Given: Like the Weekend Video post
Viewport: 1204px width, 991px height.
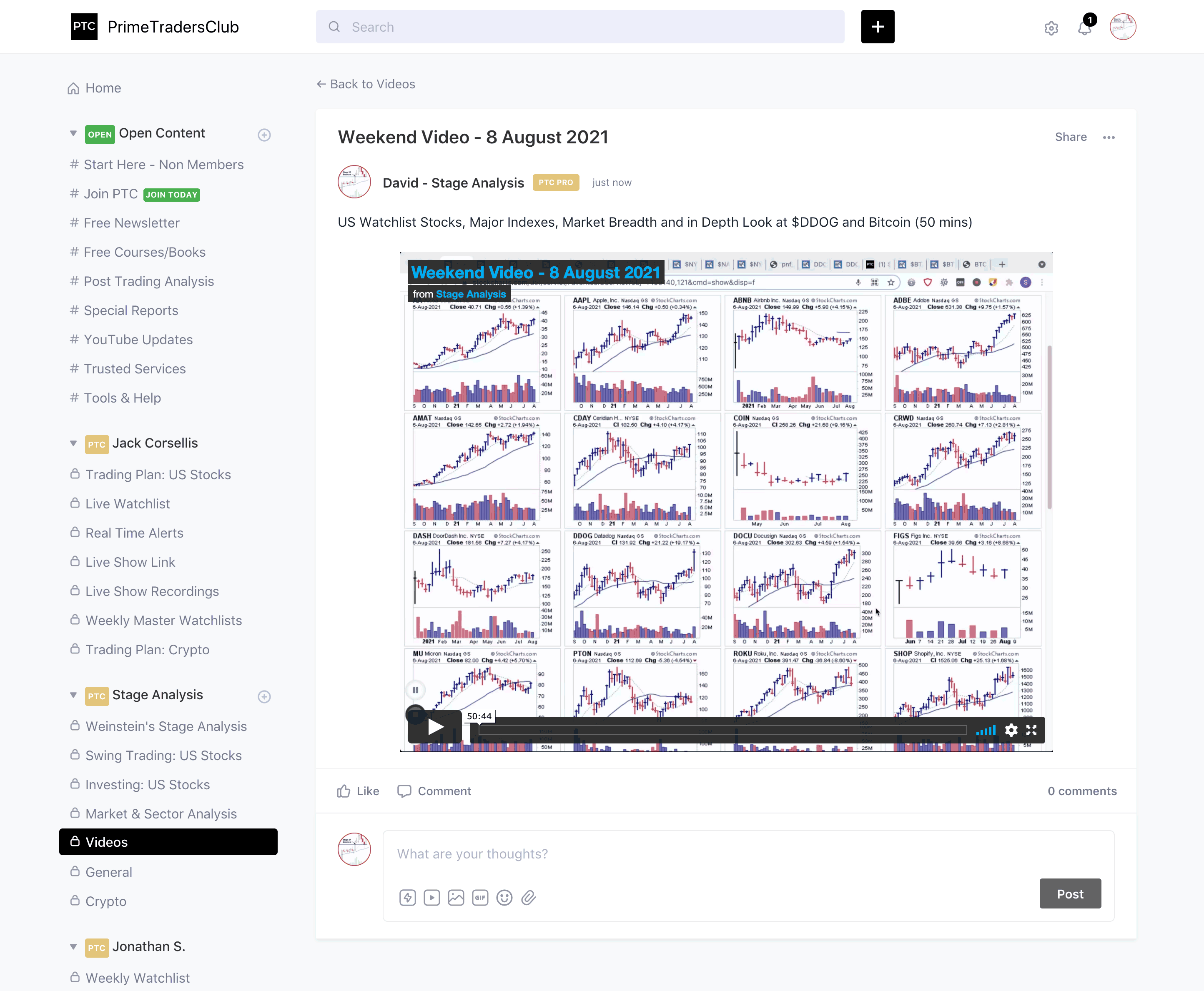Looking at the screenshot, I should (358, 791).
